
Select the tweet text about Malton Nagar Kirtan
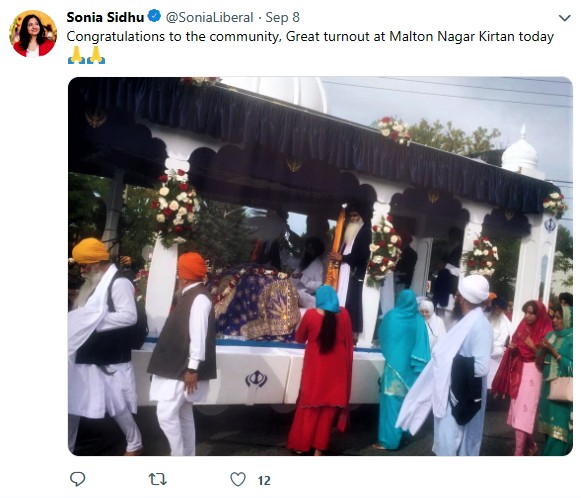(310, 37)
